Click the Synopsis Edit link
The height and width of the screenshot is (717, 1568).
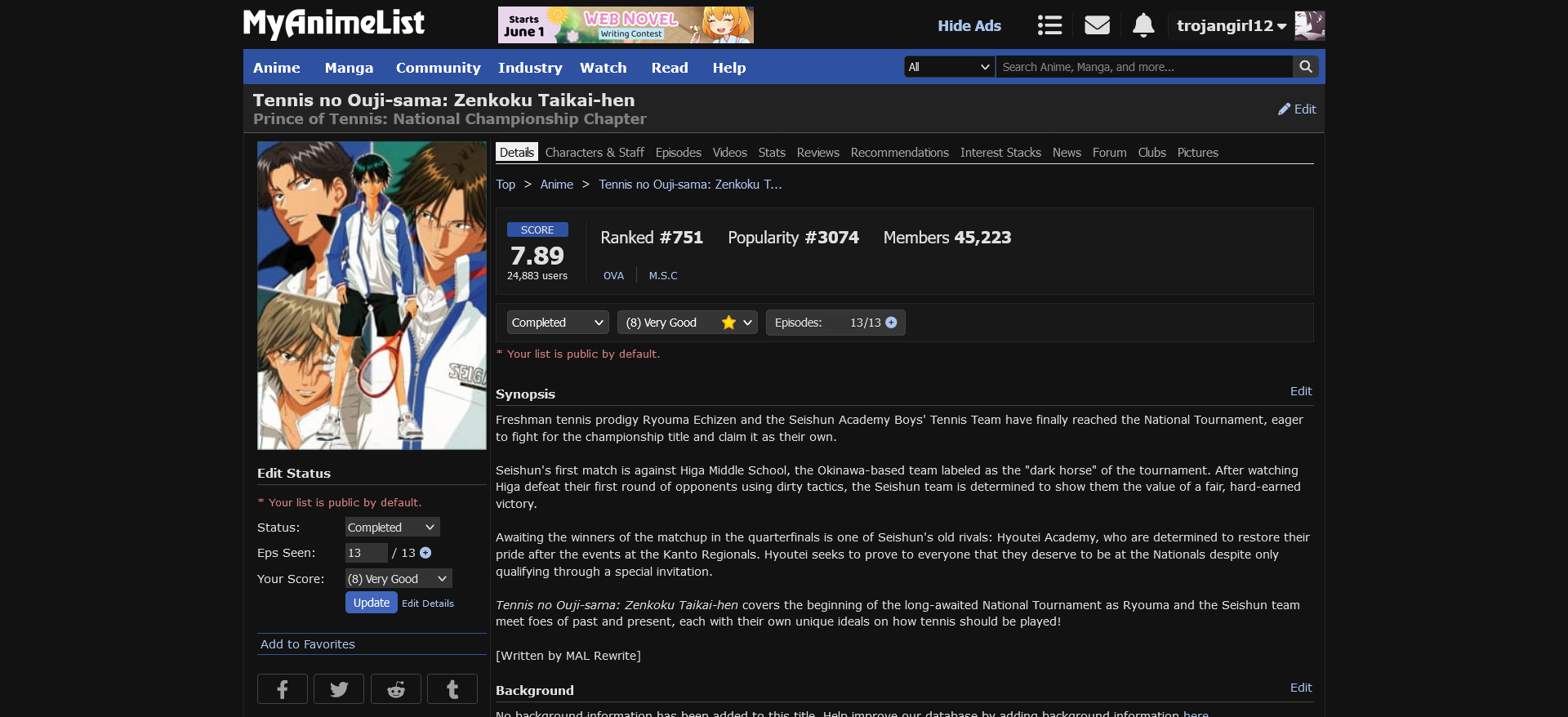(x=1301, y=391)
